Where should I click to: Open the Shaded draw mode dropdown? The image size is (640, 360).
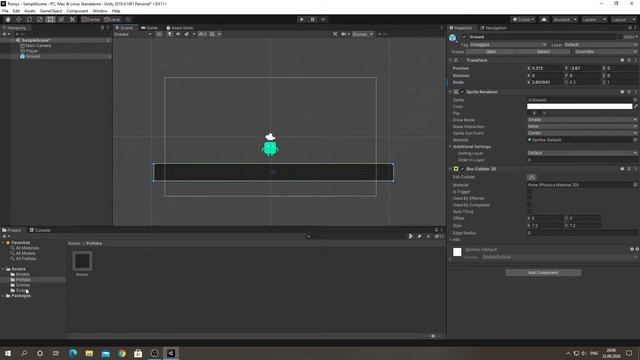(x=133, y=34)
